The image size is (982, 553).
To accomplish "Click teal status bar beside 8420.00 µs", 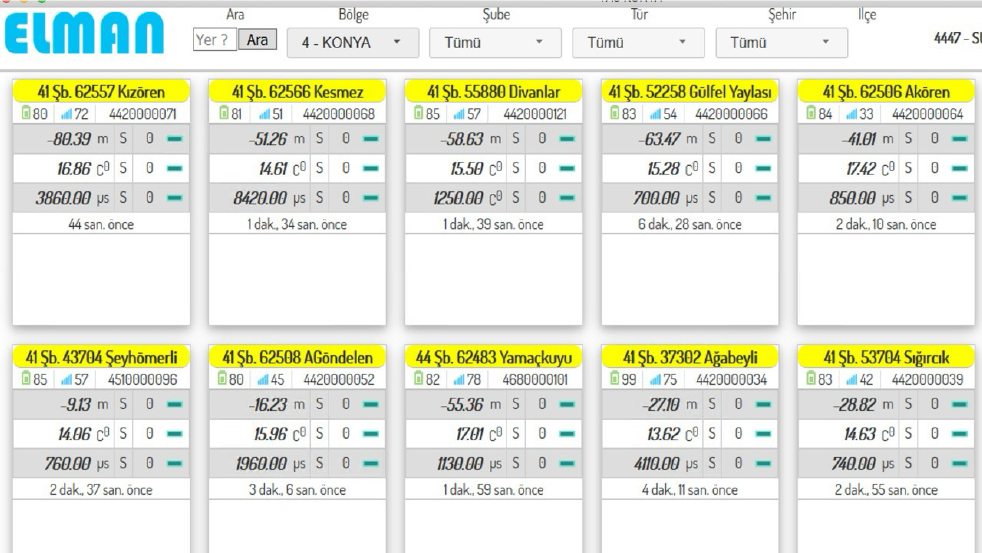I will 371,198.
